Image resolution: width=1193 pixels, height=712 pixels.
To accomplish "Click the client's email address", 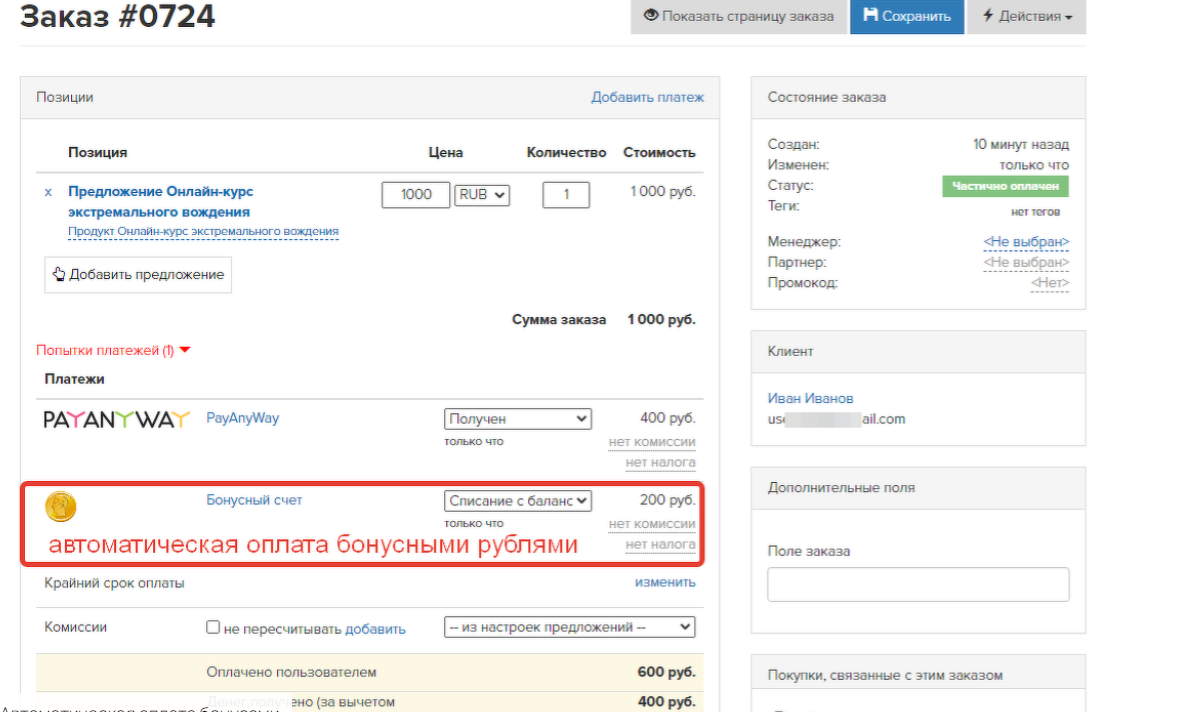I will 836,419.
